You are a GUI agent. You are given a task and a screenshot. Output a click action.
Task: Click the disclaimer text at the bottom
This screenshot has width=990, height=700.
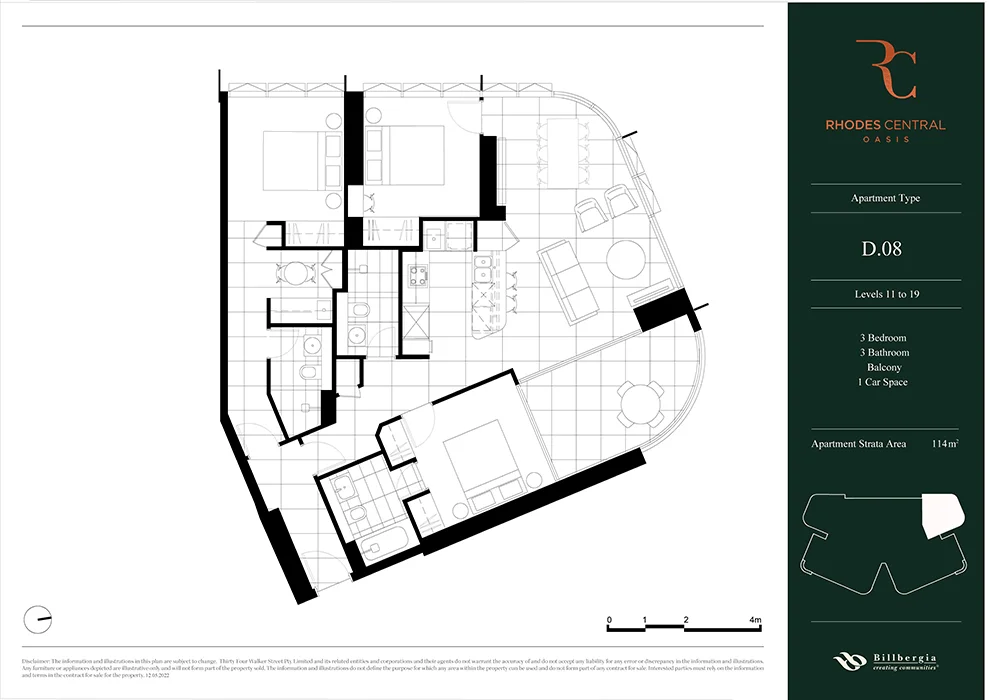coord(392,665)
